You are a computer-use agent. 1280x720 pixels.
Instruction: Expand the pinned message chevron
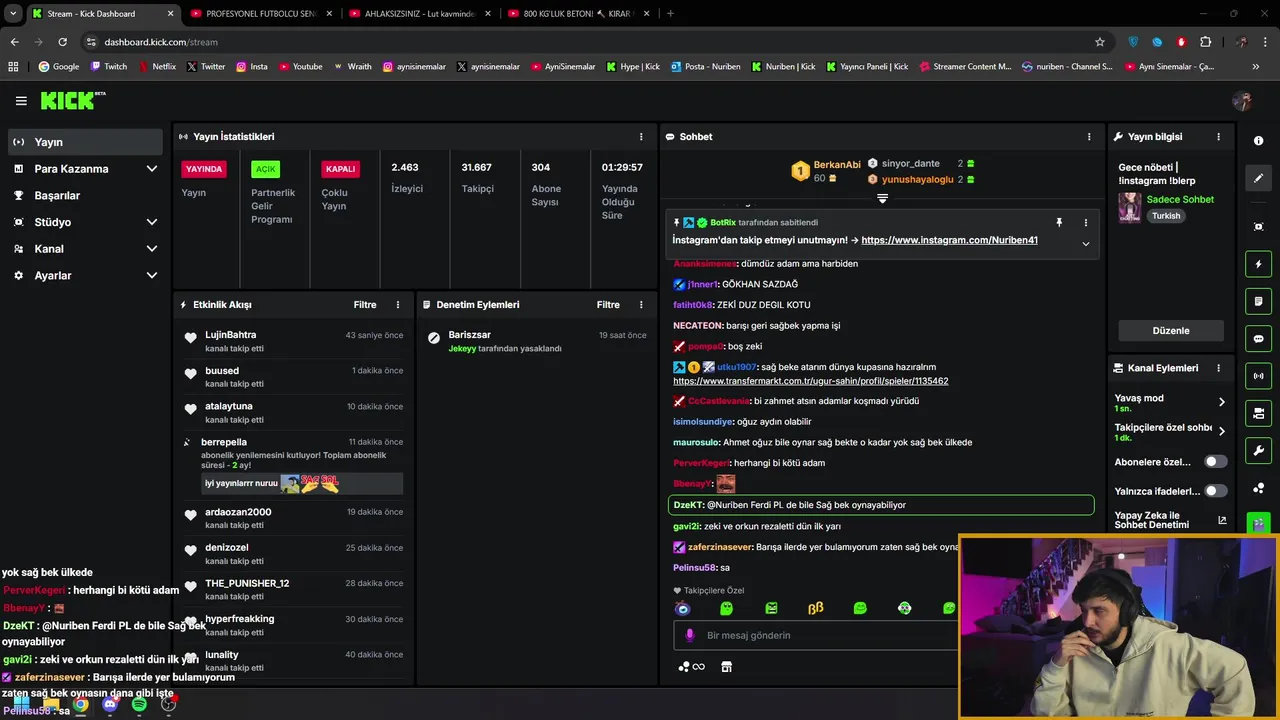(x=1086, y=243)
